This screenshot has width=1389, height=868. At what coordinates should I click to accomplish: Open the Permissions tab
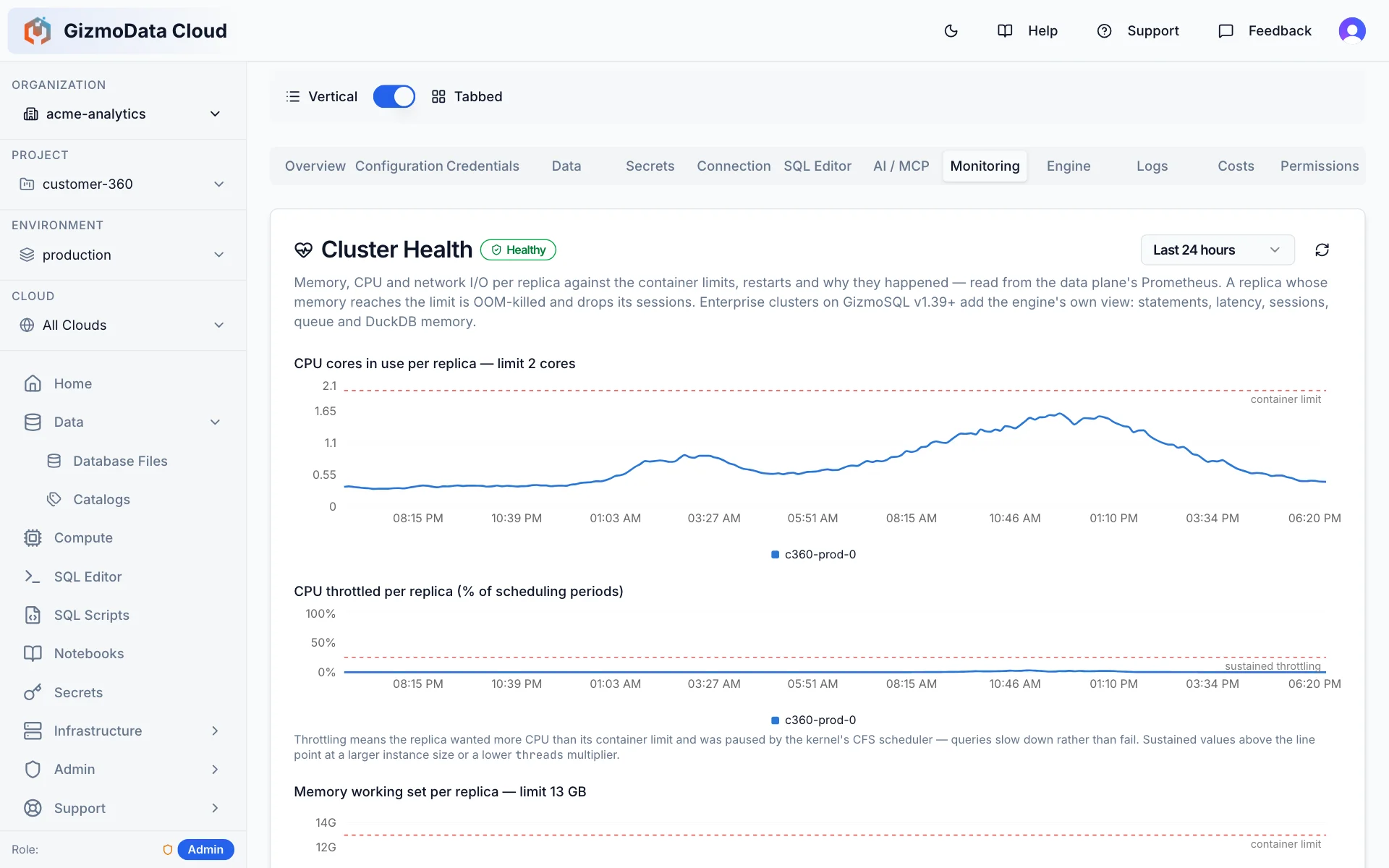[1320, 166]
